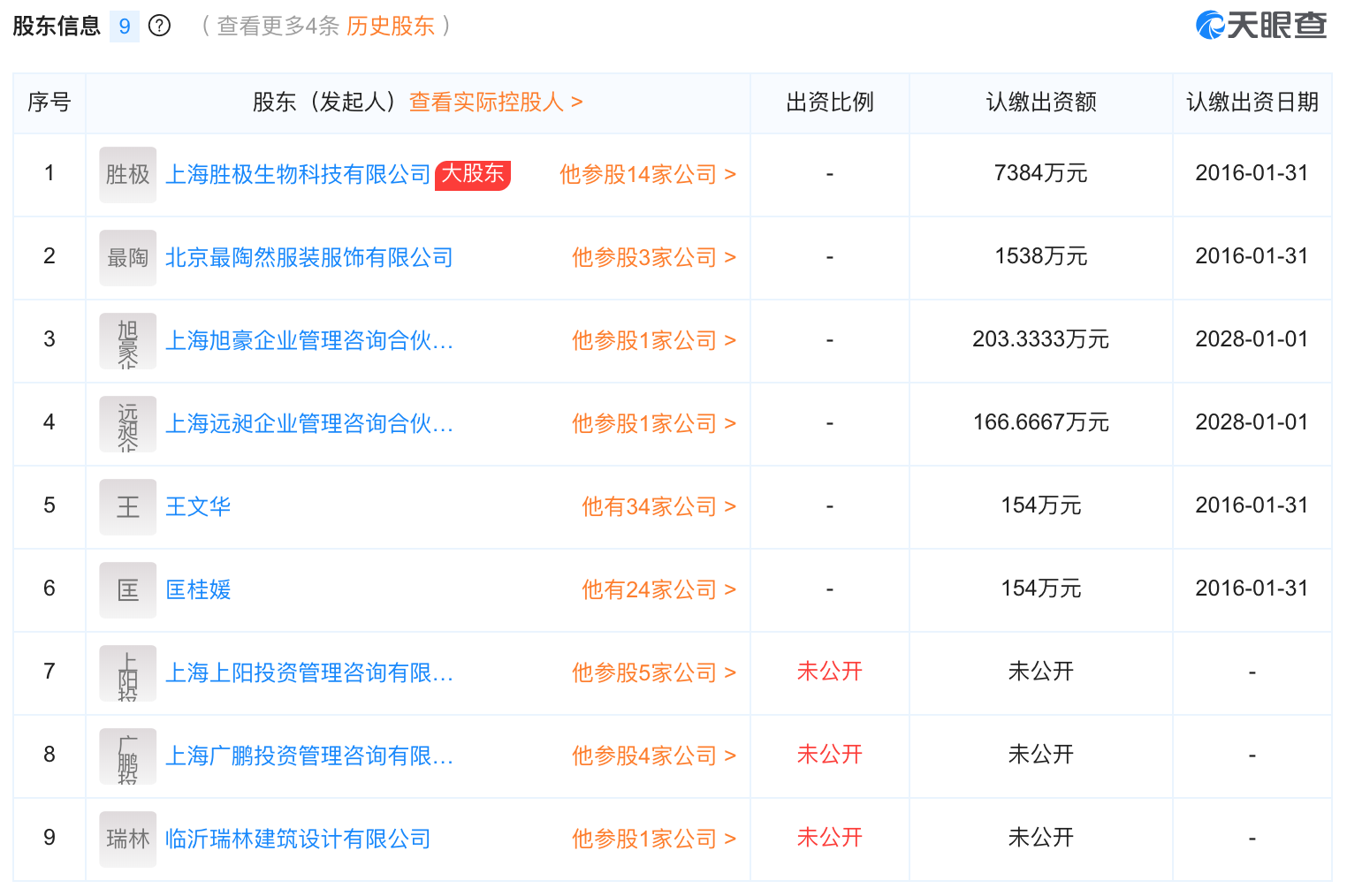Image resolution: width=1347 pixels, height=896 pixels.
Task: Expand 他有34家公司 for 王文华
Action: [659, 507]
